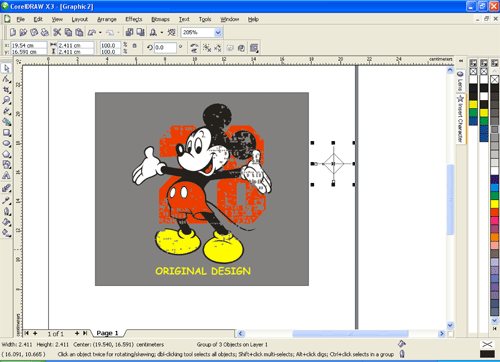The image size is (500, 362).
Task: Select the Text tool
Action: 6,175
